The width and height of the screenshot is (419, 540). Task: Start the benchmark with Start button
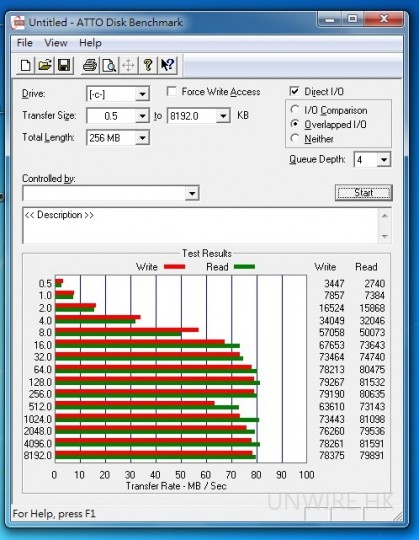click(x=364, y=193)
